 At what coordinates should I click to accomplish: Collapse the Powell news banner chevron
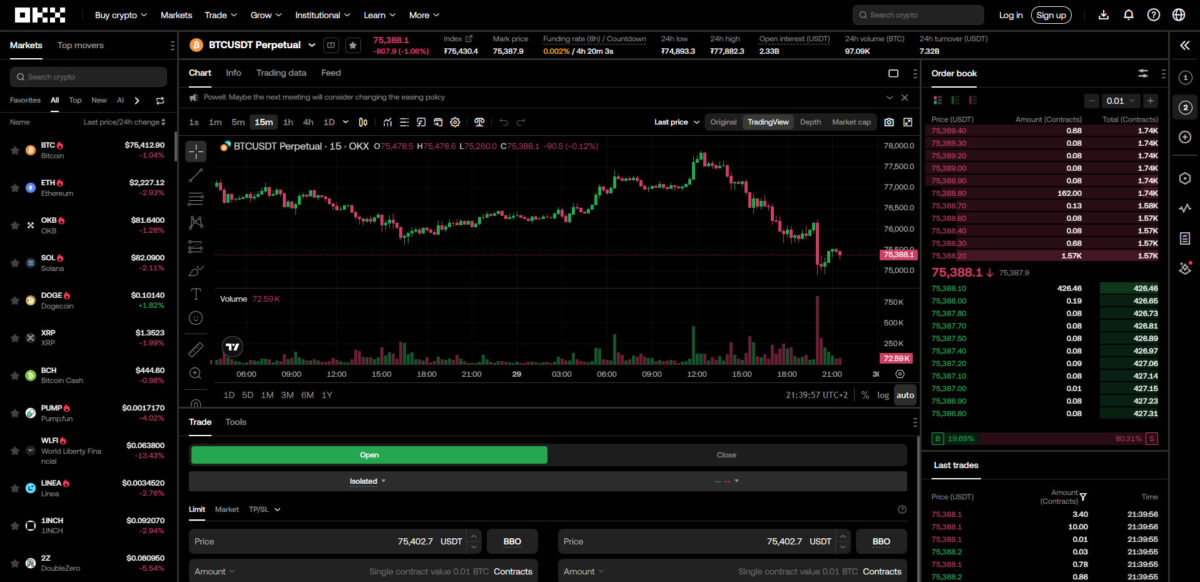click(890, 97)
